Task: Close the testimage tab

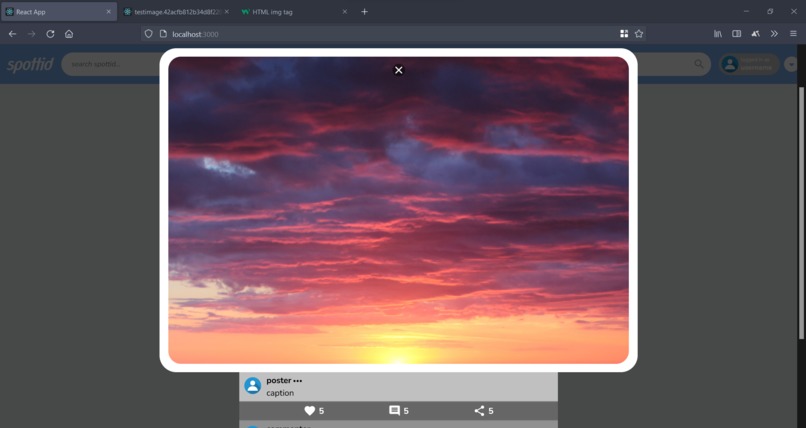Action: click(227, 12)
